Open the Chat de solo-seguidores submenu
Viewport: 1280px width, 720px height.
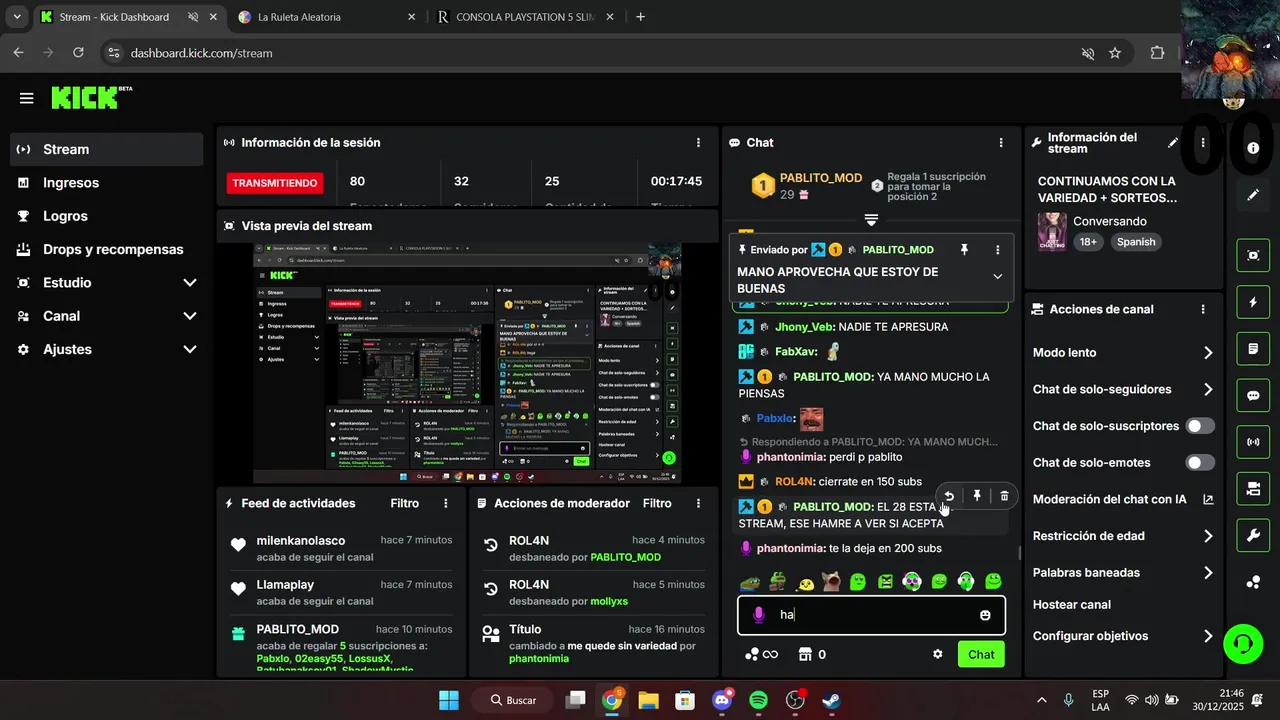[1123, 390]
